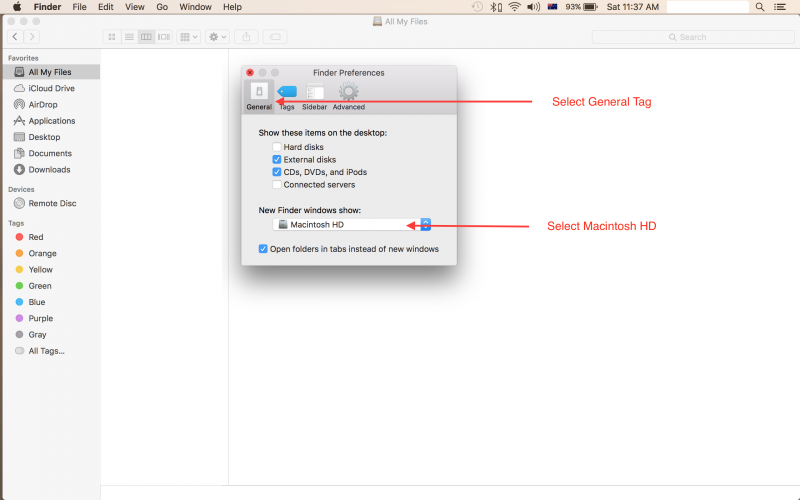Click the Finder window Search field

693,37
